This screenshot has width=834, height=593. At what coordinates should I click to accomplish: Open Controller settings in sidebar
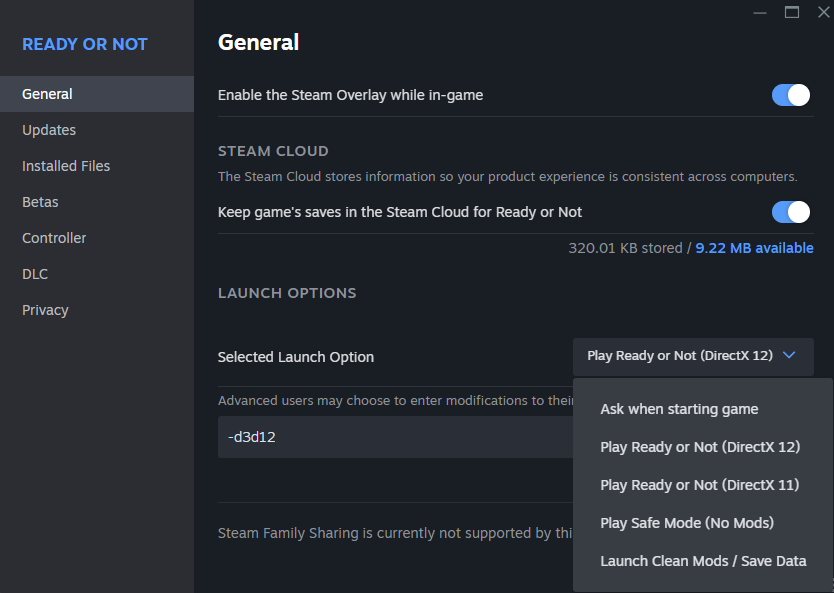(x=54, y=238)
